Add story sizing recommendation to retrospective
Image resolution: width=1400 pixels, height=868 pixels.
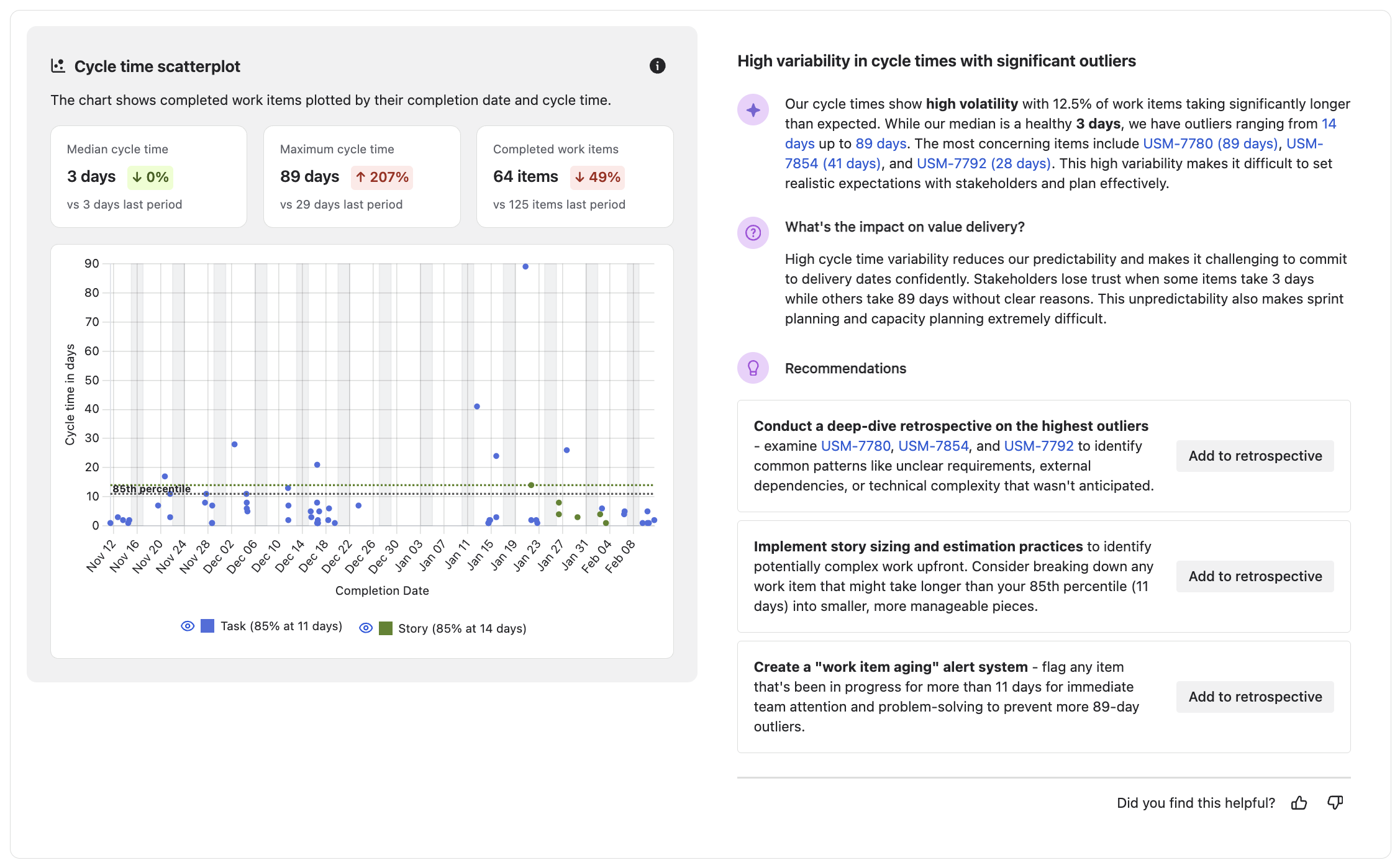(x=1255, y=576)
